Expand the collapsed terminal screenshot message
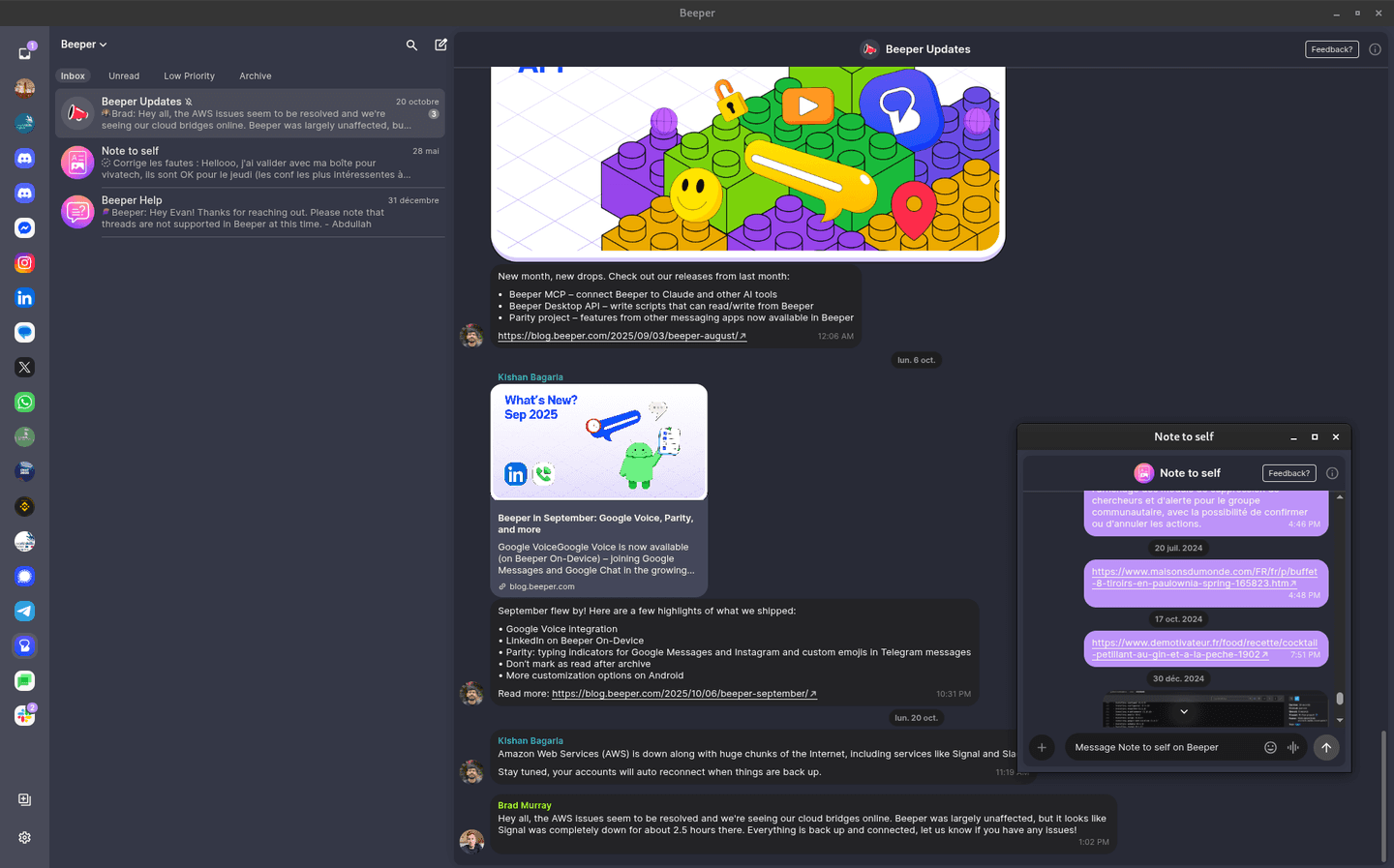1394x868 pixels. click(1183, 709)
